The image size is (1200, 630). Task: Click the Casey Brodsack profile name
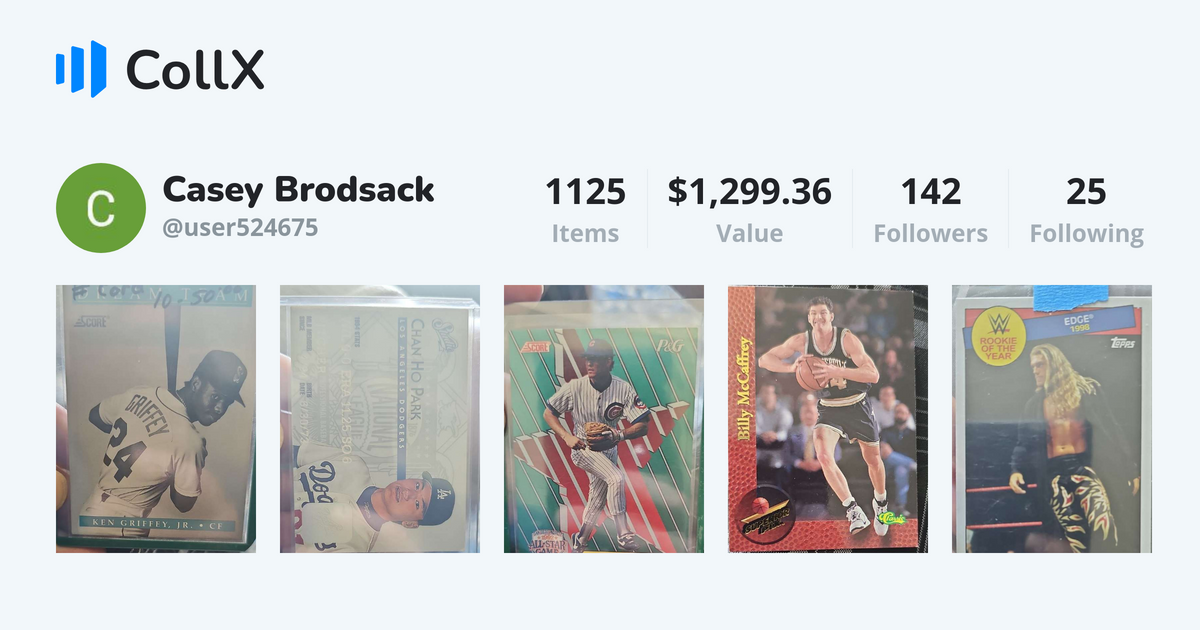point(298,190)
